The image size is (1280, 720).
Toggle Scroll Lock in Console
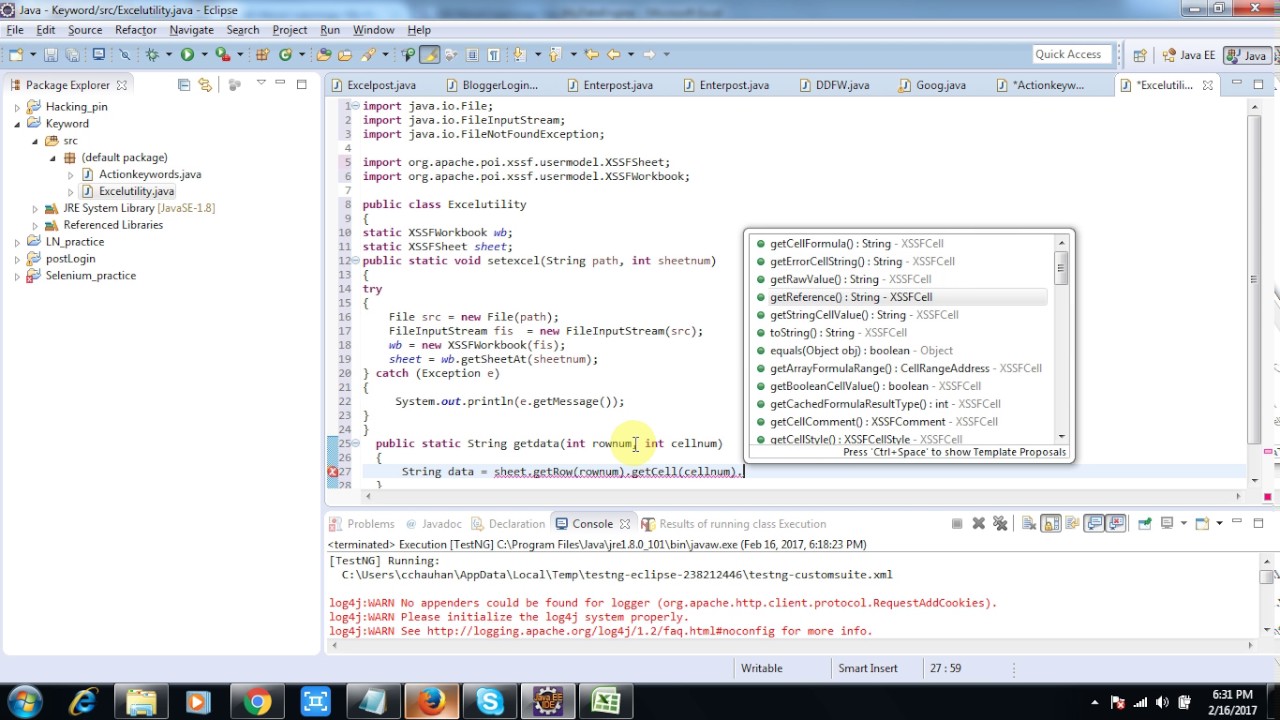(1050, 523)
